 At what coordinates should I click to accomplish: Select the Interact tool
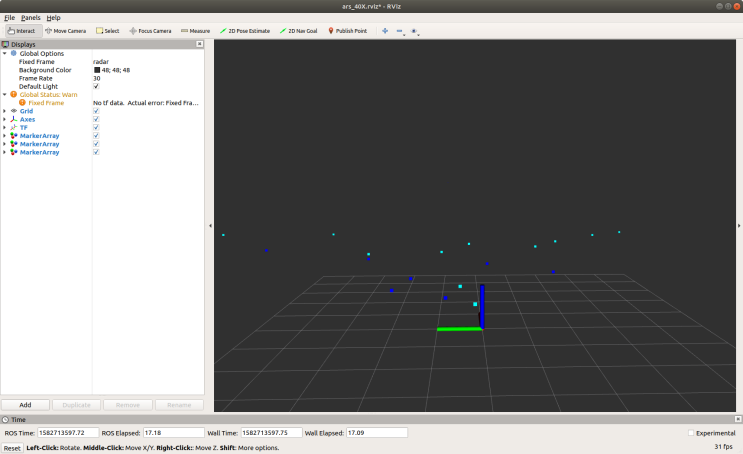(20, 31)
